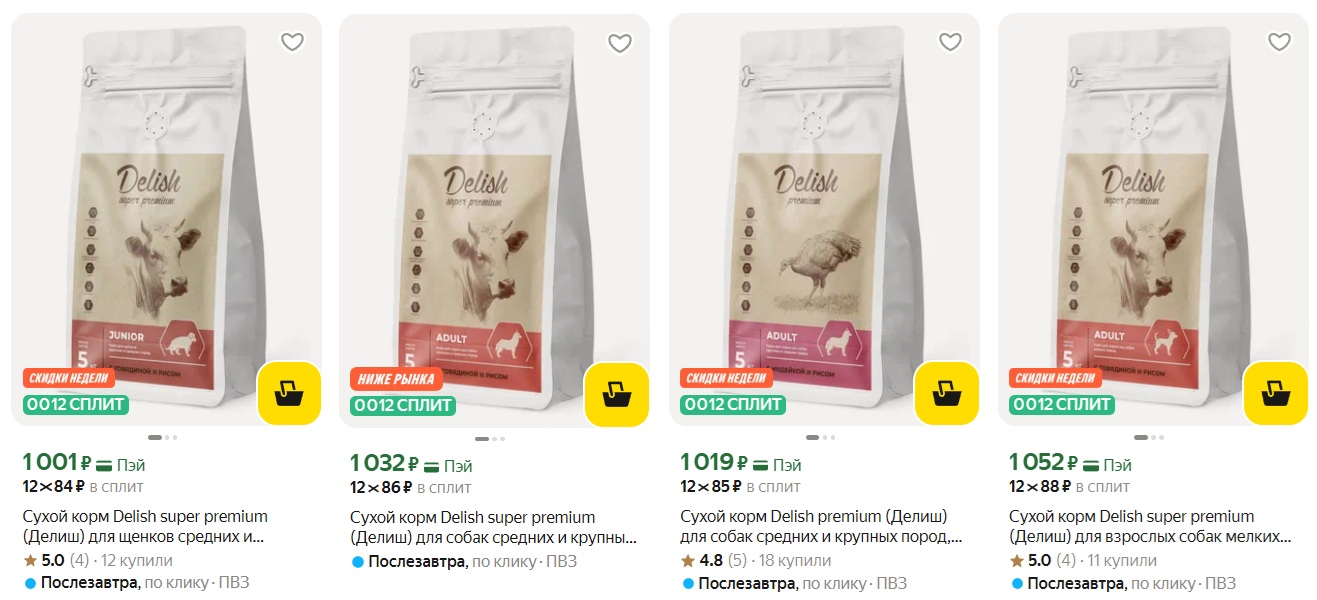Favorite the 1 032 ₽ Delish Adult product
This screenshot has height=600, width=1317.
tap(620, 43)
